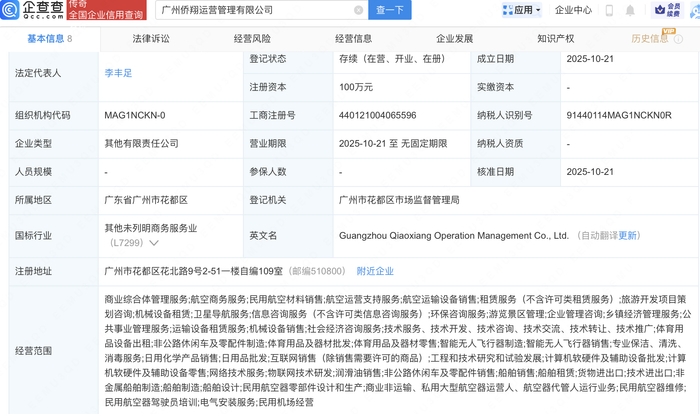Open legal representative 李丰足 link
Image resolution: width=700 pixels, height=414 pixels.
[118, 73]
